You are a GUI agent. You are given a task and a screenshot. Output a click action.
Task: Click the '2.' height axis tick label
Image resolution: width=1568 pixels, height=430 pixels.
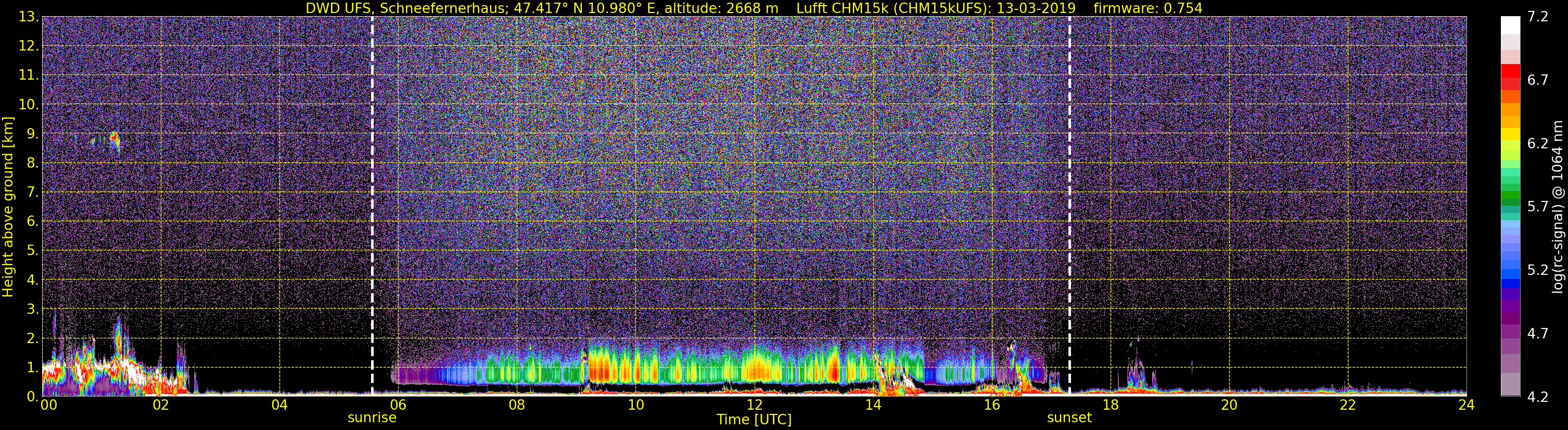32,339
